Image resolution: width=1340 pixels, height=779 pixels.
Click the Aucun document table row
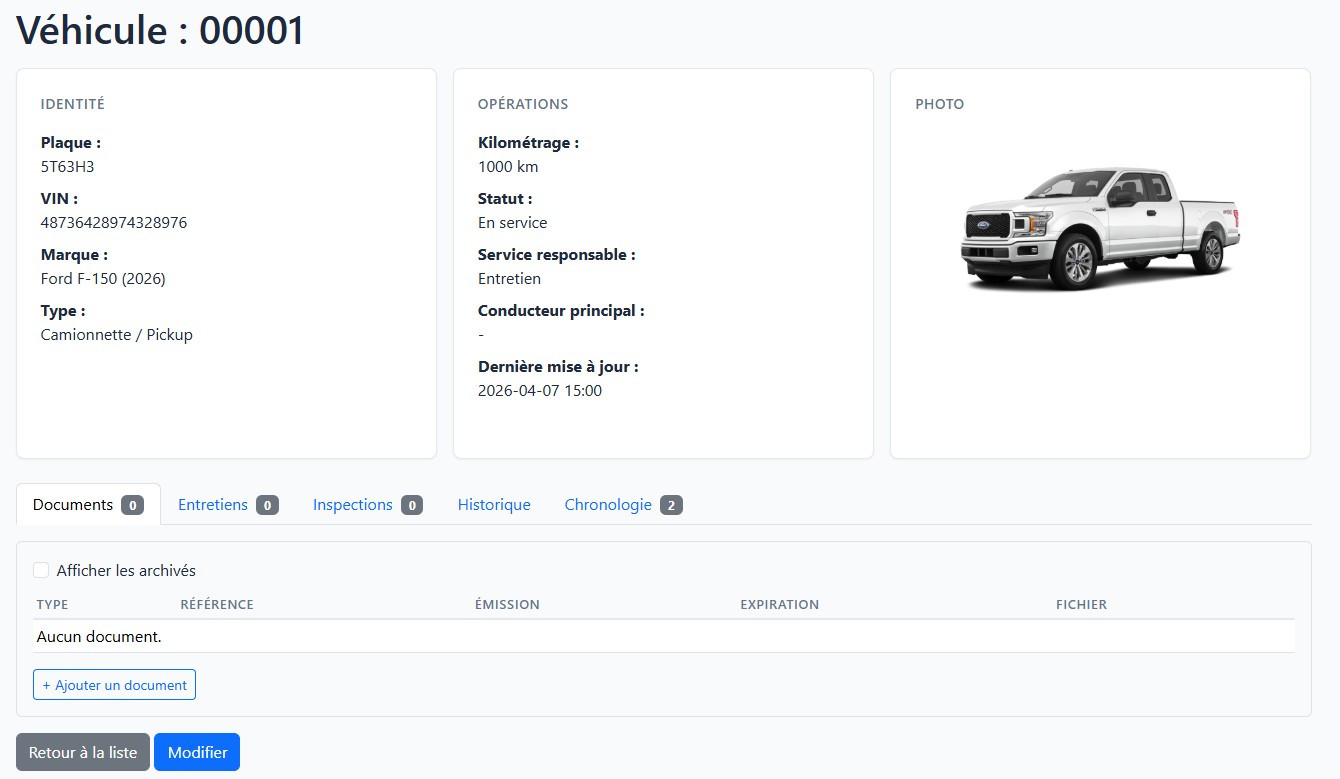pos(400,636)
